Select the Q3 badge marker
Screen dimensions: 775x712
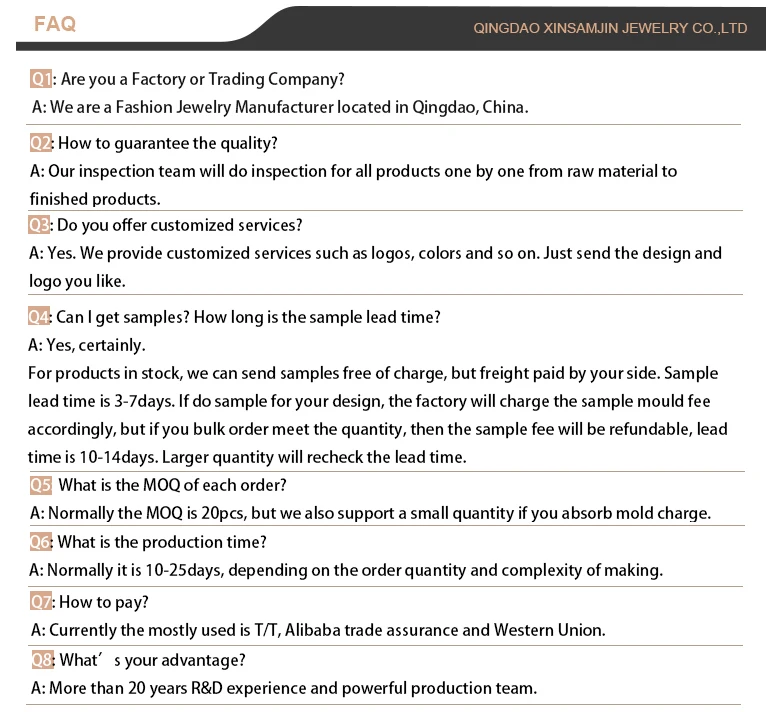tap(40, 225)
